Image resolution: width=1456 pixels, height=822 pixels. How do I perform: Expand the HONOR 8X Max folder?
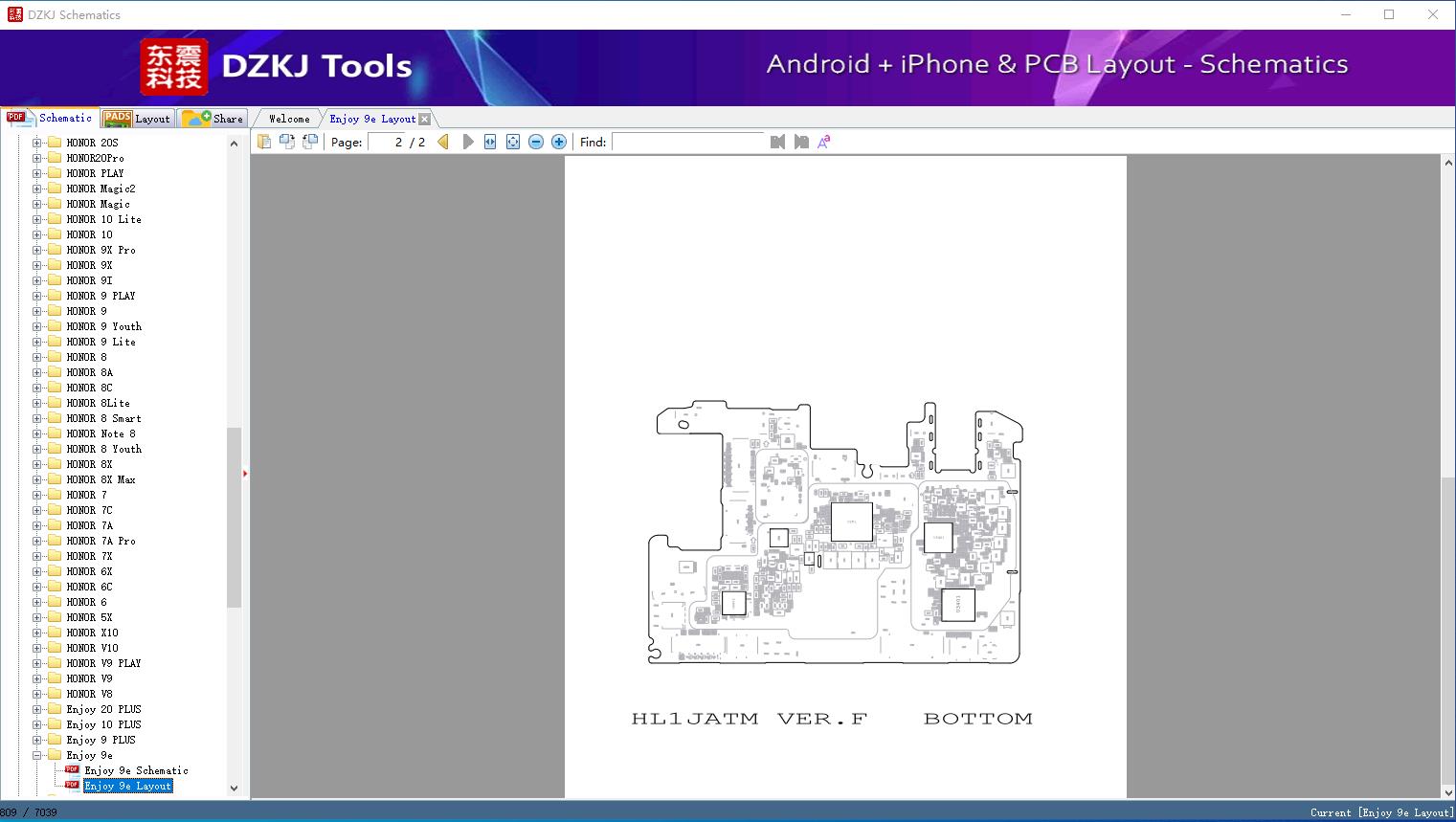tap(37, 479)
